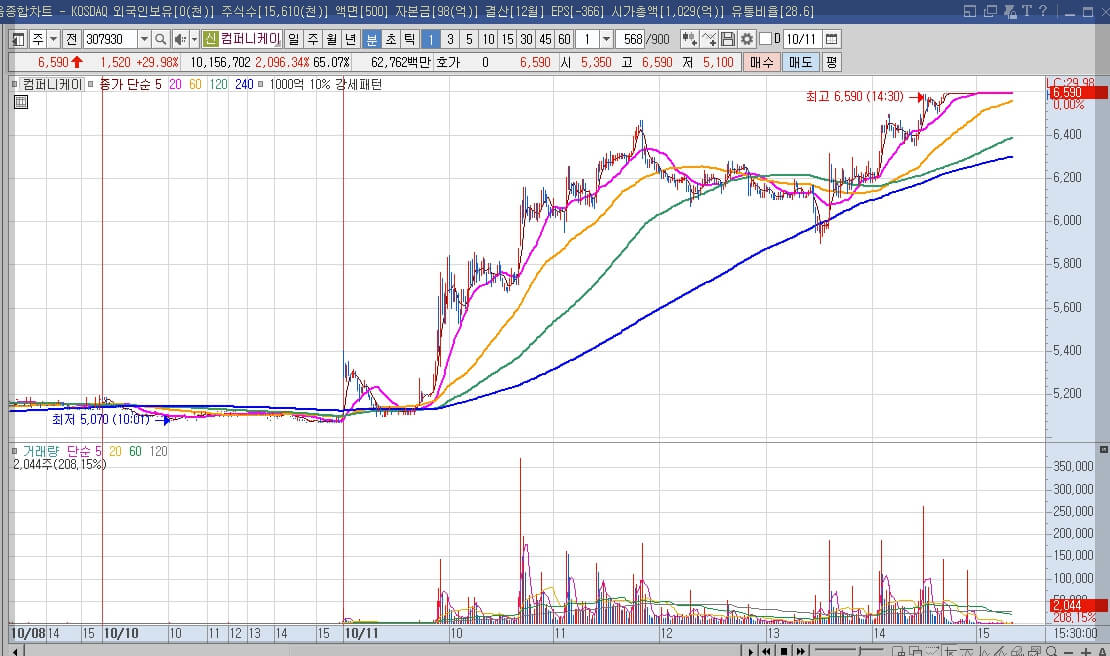Viewport: 1110px width, 656px height.
Task: Open the custom interval dropdown arrow
Action: click(606, 39)
